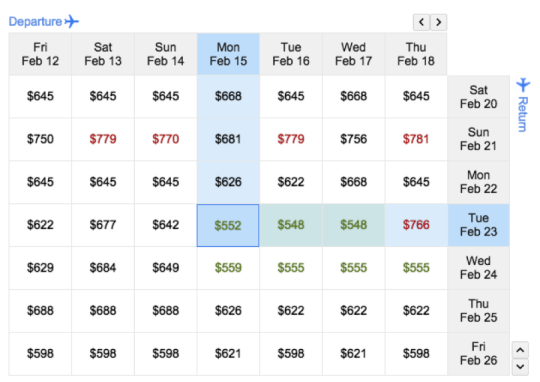Click the earlier return dates up arrow
The height and width of the screenshot is (382, 540).
520,350
